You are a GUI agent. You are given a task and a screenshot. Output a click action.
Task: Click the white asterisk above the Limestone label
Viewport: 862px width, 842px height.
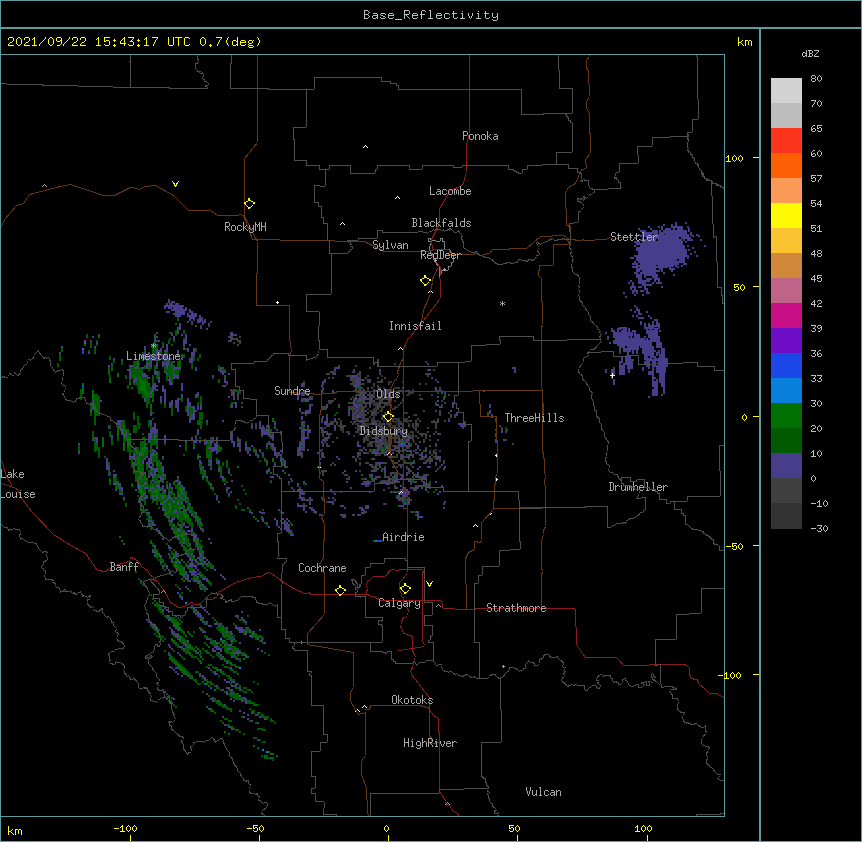pos(154,346)
